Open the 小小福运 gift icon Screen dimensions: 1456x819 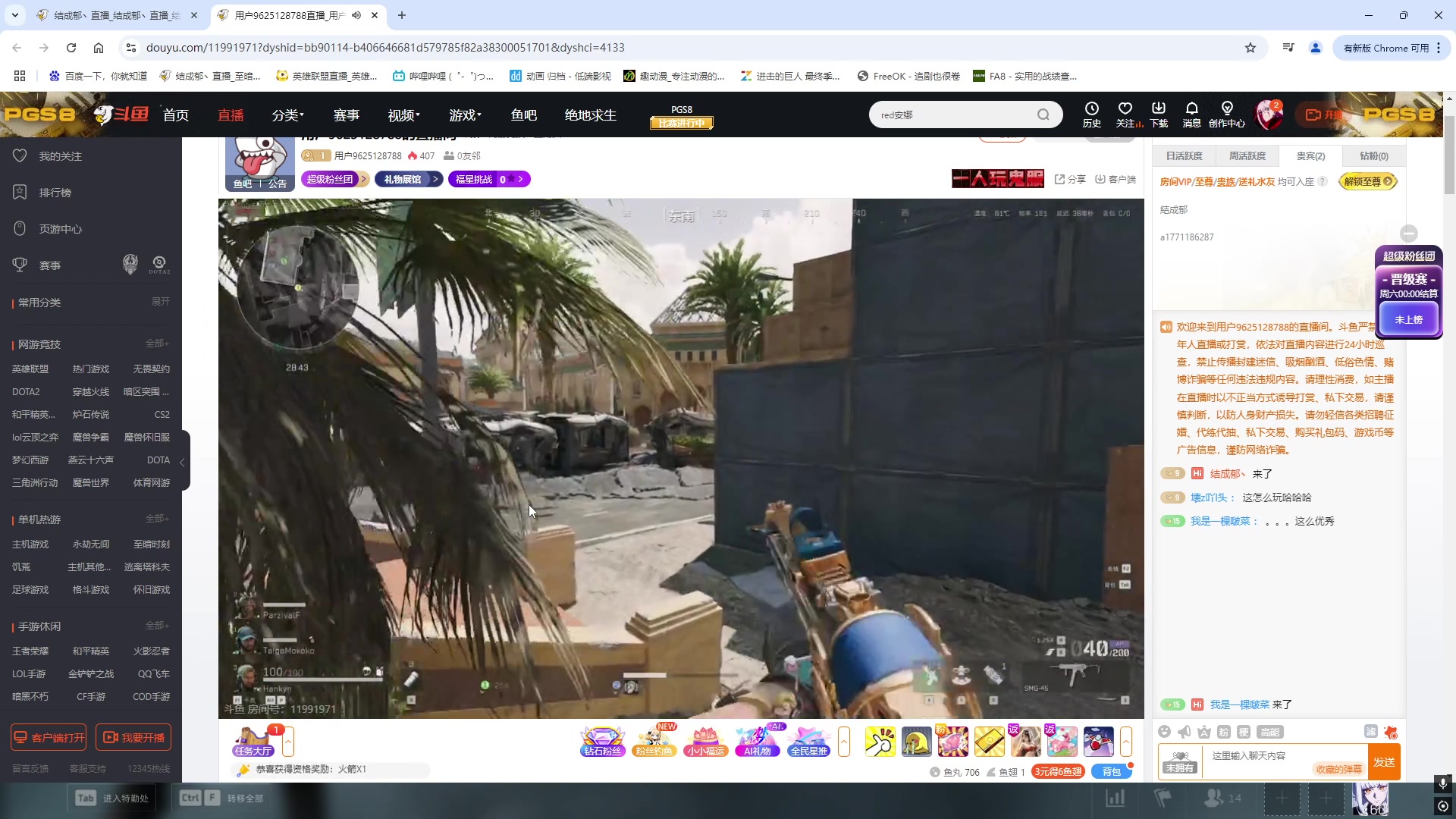point(706,741)
